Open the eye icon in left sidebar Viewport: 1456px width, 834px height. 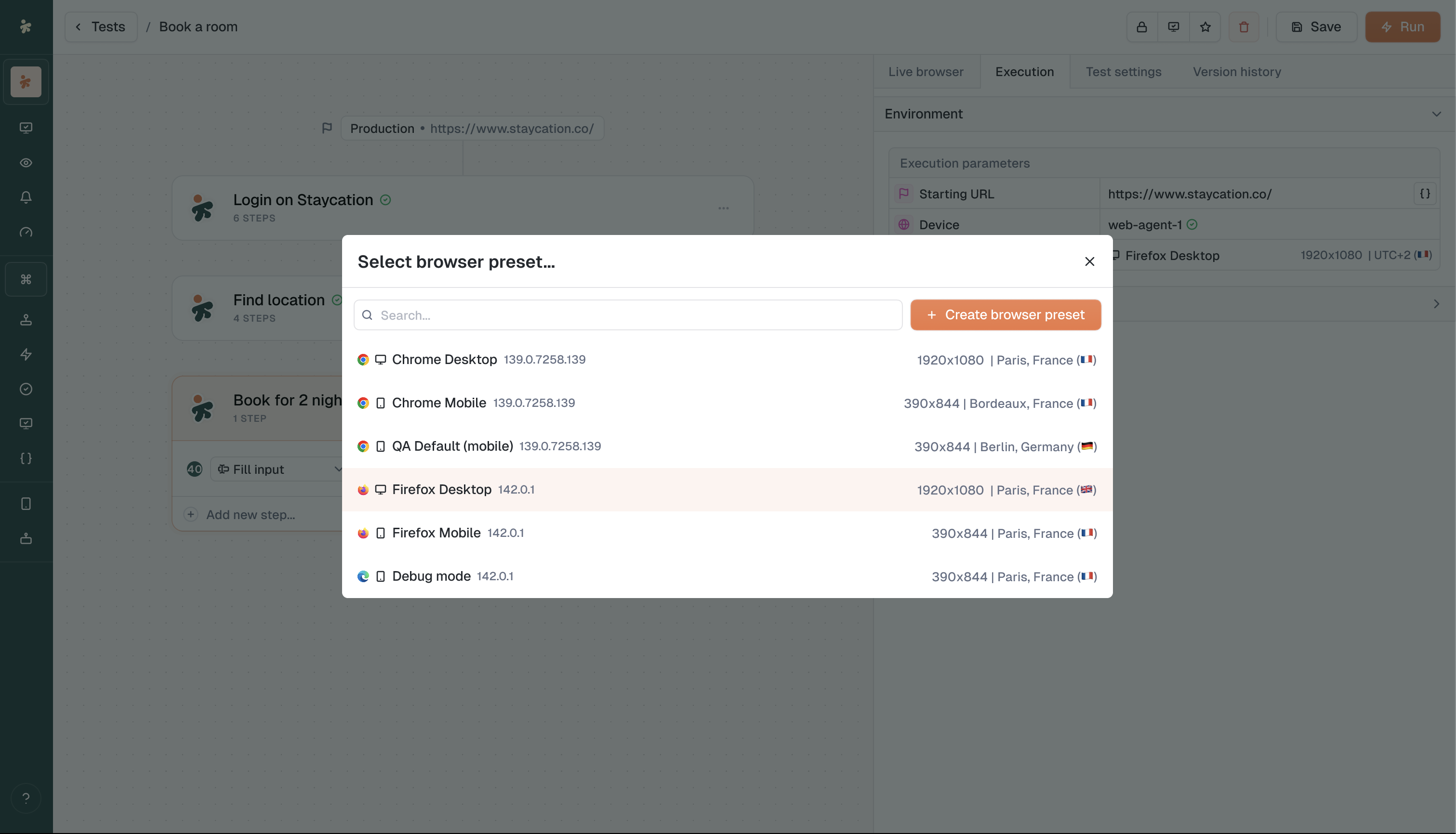tap(26, 163)
